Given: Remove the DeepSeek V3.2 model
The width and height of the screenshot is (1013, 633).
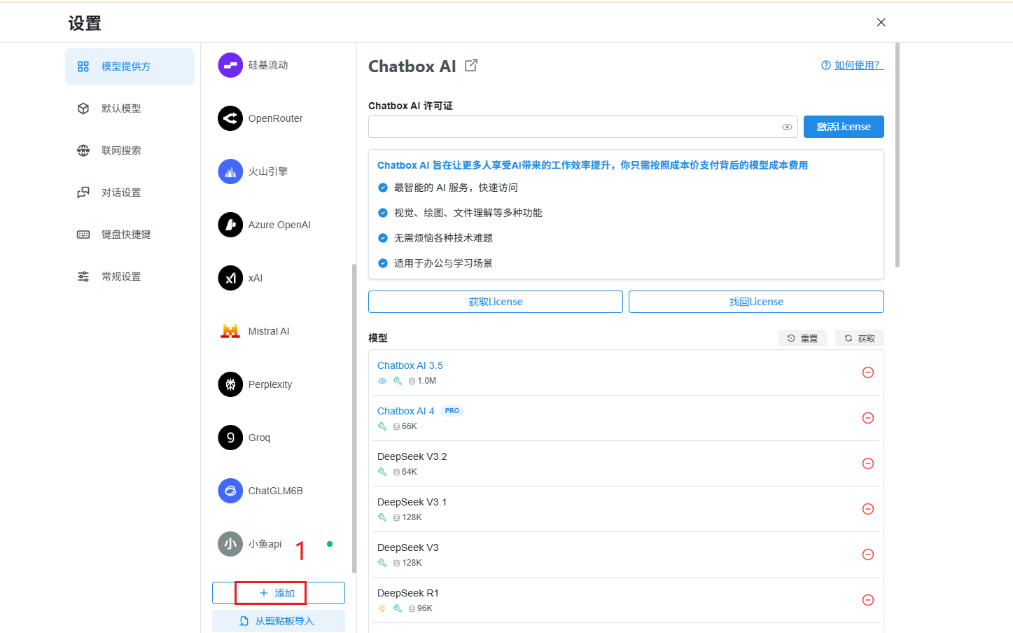Looking at the screenshot, I should pos(868,464).
